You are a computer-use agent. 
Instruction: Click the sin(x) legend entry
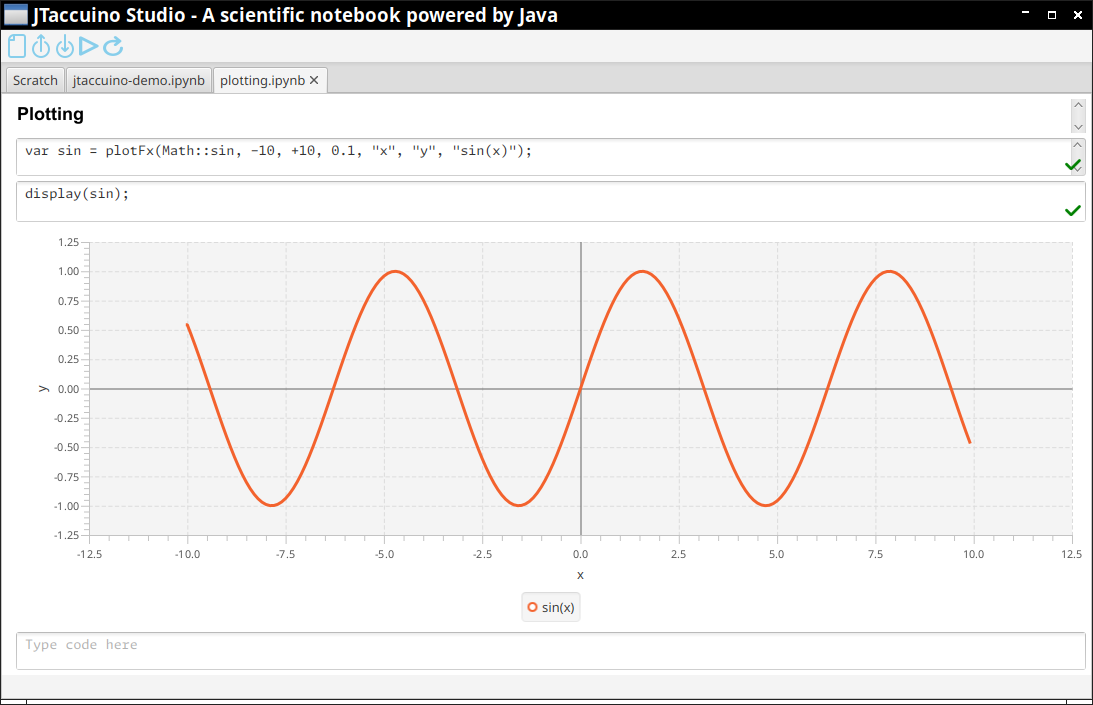[557, 607]
